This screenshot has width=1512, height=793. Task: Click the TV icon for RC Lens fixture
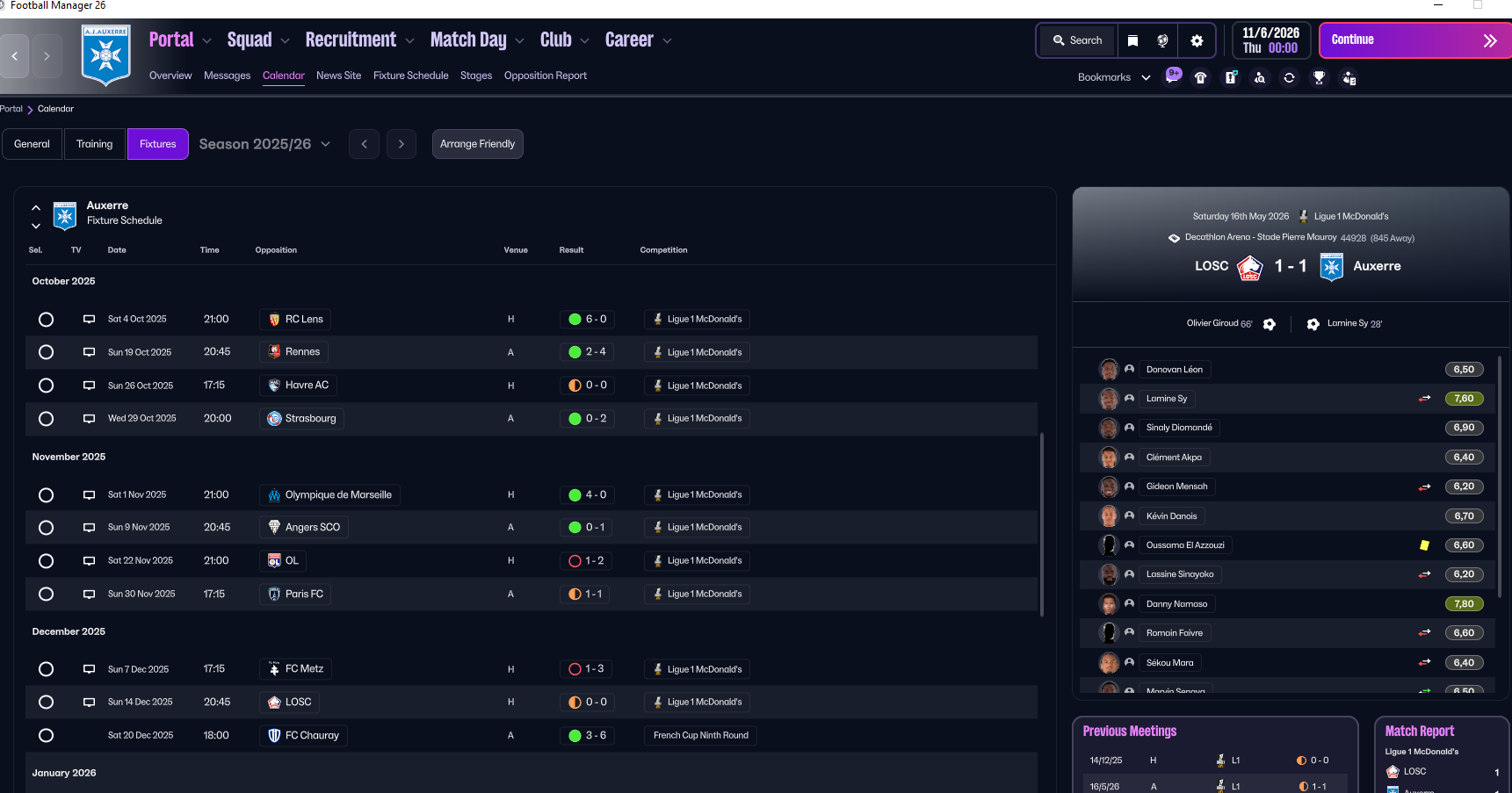89,320
